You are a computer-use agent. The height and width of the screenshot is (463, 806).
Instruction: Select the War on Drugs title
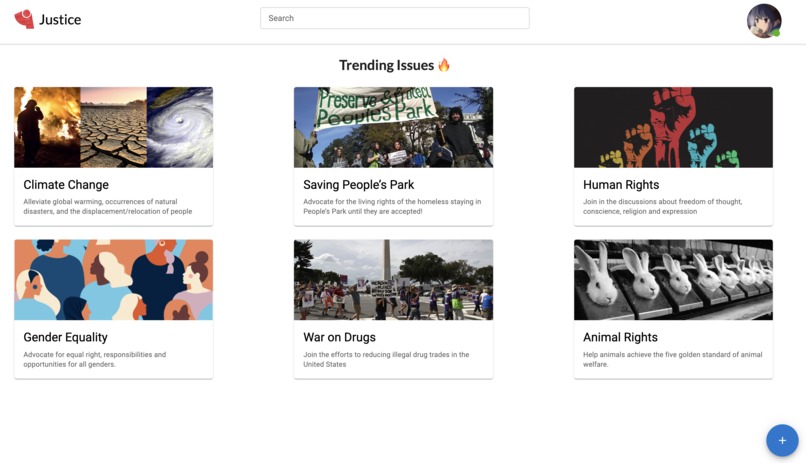[339, 338]
